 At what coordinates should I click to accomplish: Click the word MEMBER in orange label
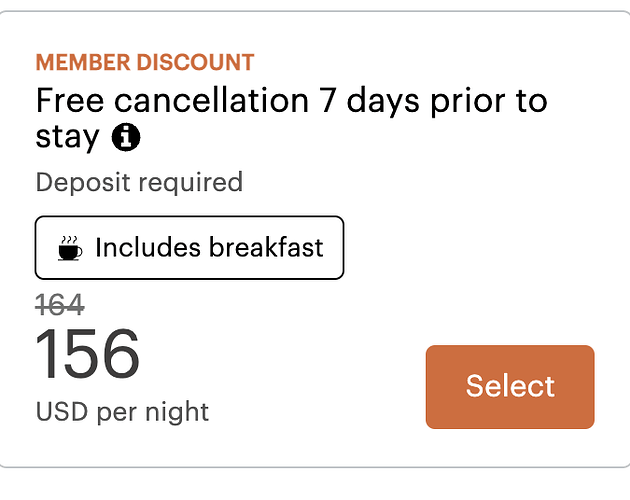tap(83, 62)
